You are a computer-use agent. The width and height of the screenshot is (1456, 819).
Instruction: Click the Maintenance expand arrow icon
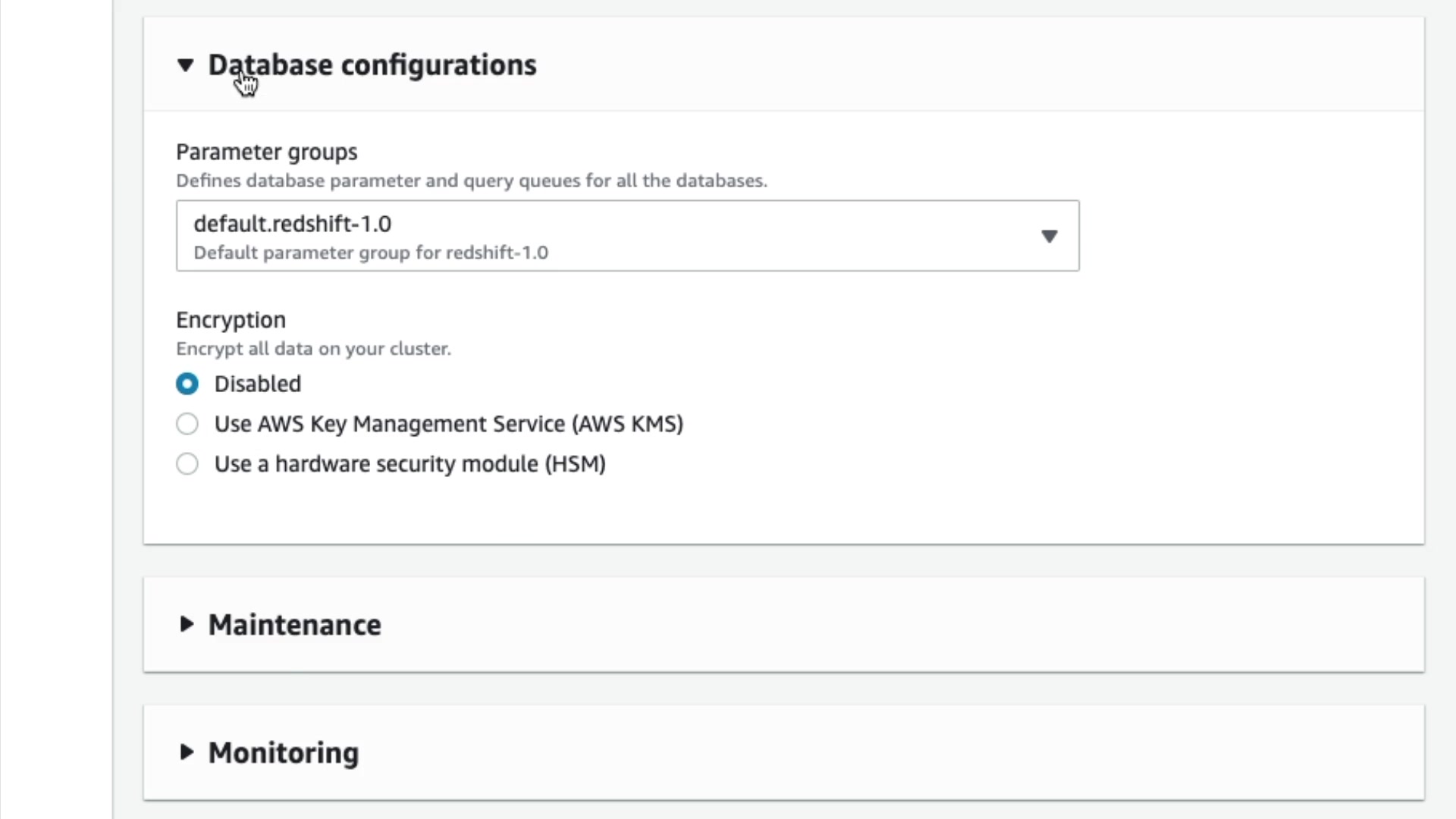click(186, 624)
